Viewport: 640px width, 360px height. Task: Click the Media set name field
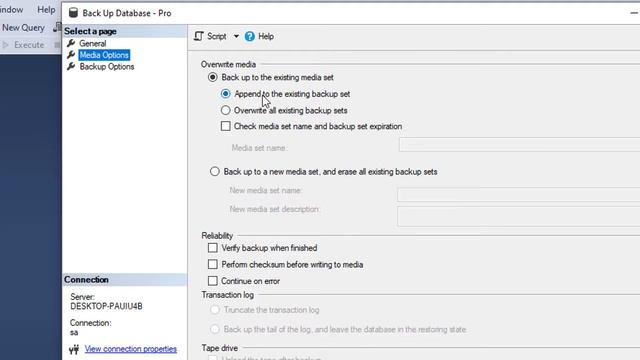pos(519,144)
